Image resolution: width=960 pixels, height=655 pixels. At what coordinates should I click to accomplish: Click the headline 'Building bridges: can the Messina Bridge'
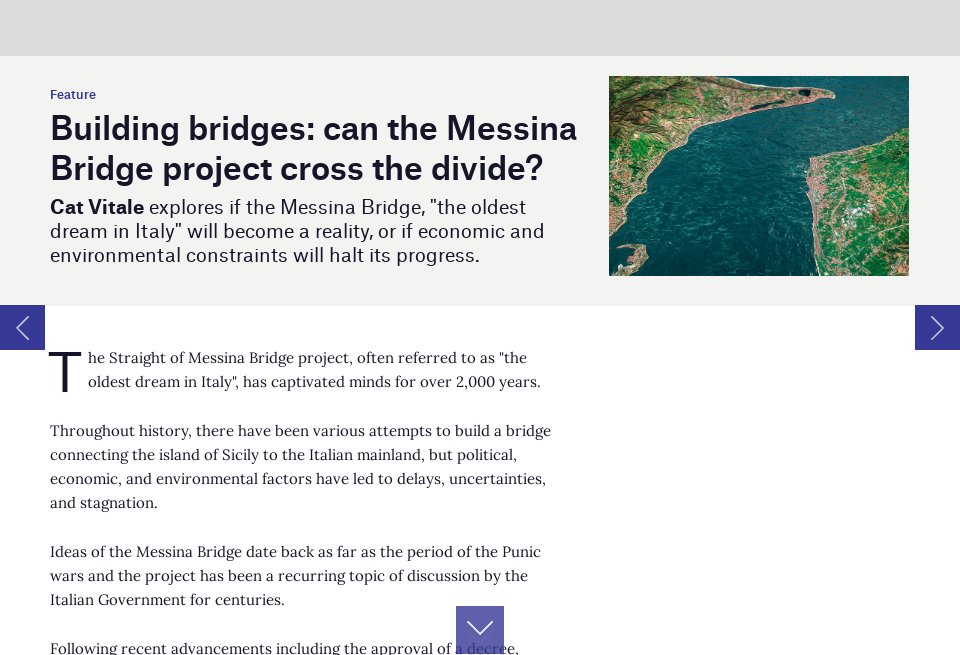(x=313, y=128)
